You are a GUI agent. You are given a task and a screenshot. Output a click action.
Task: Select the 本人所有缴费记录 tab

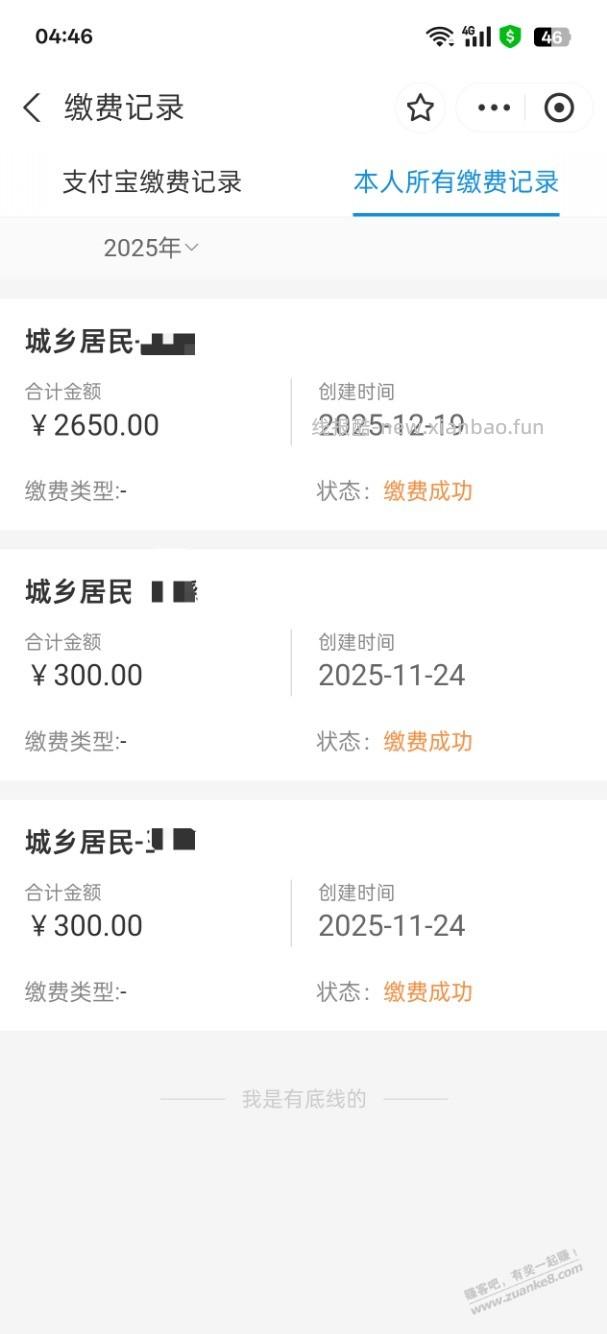pos(455,183)
